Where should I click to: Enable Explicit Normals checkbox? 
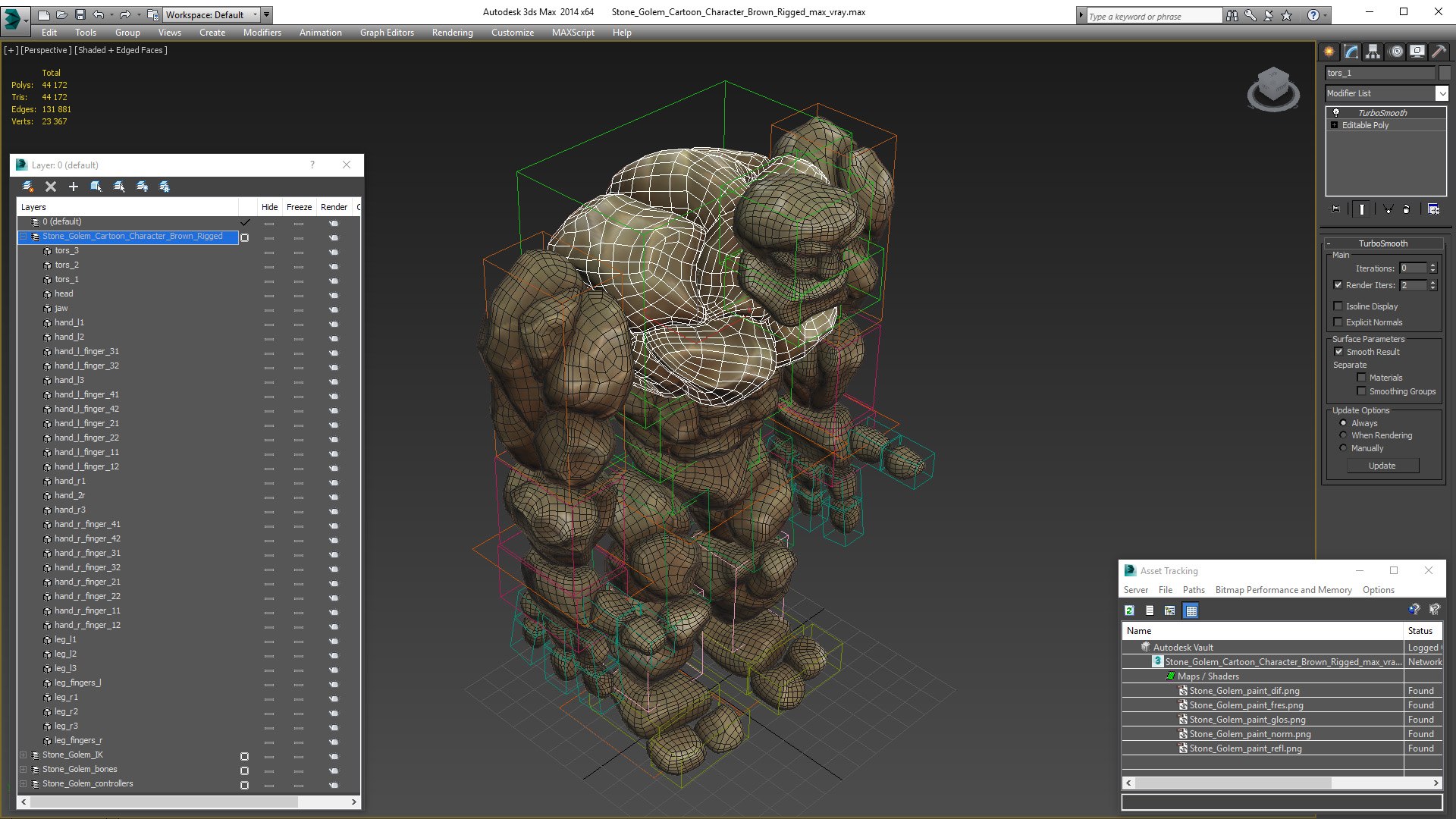click(x=1338, y=322)
